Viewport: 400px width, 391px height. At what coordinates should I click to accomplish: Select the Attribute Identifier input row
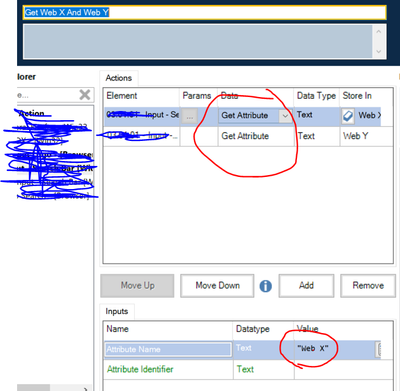(x=248, y=369)
